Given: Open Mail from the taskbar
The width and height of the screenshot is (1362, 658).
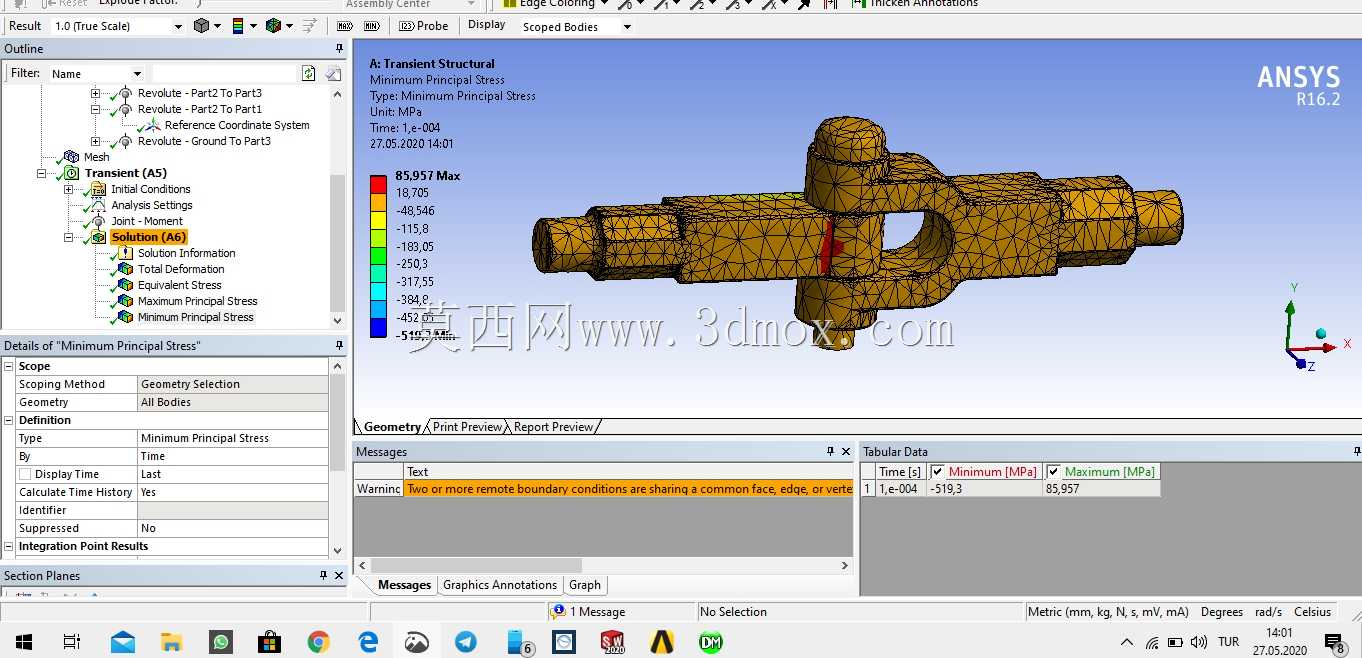Looking at the screenshot, I should coord(123,642).
